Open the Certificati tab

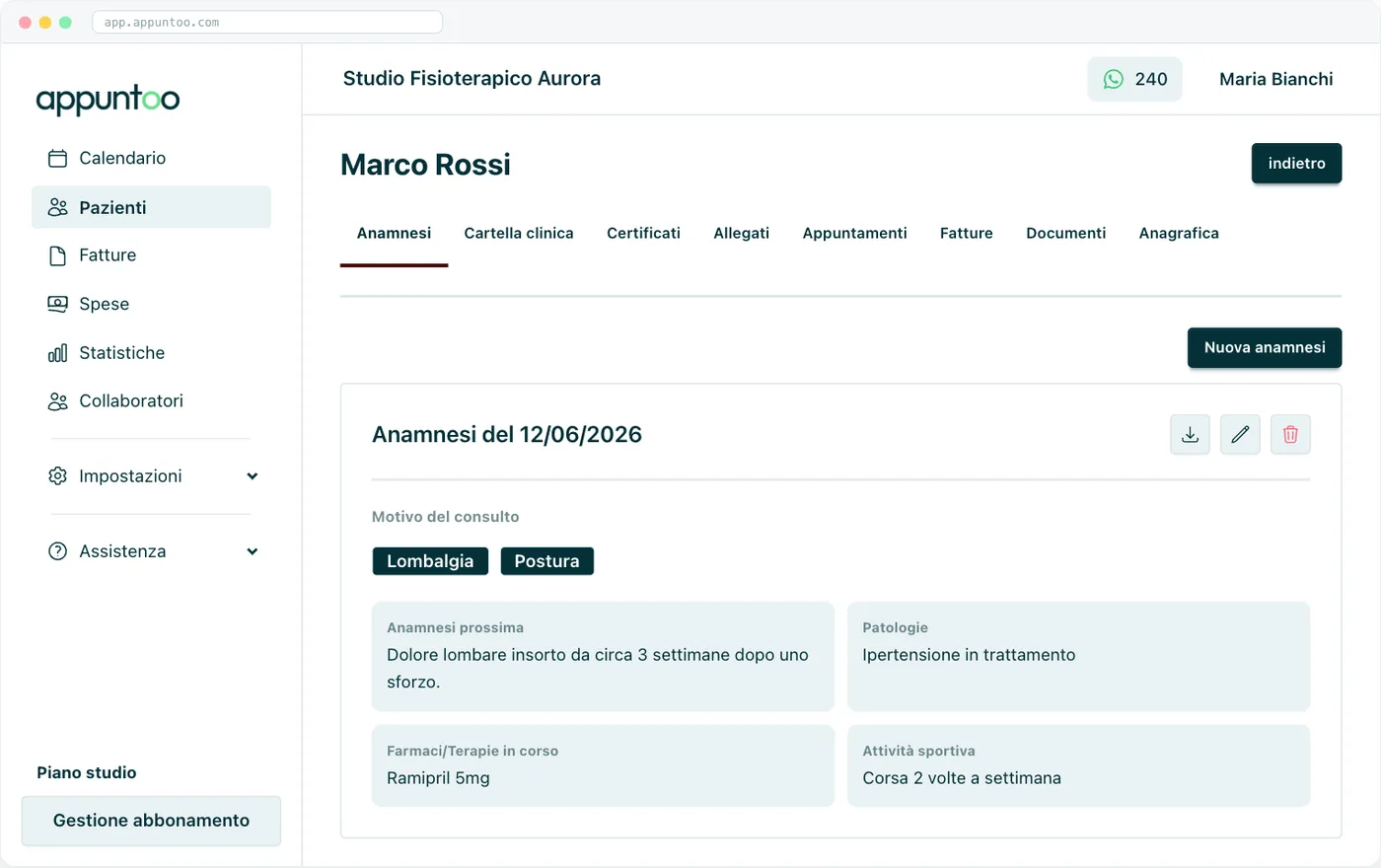click(643, 234)
